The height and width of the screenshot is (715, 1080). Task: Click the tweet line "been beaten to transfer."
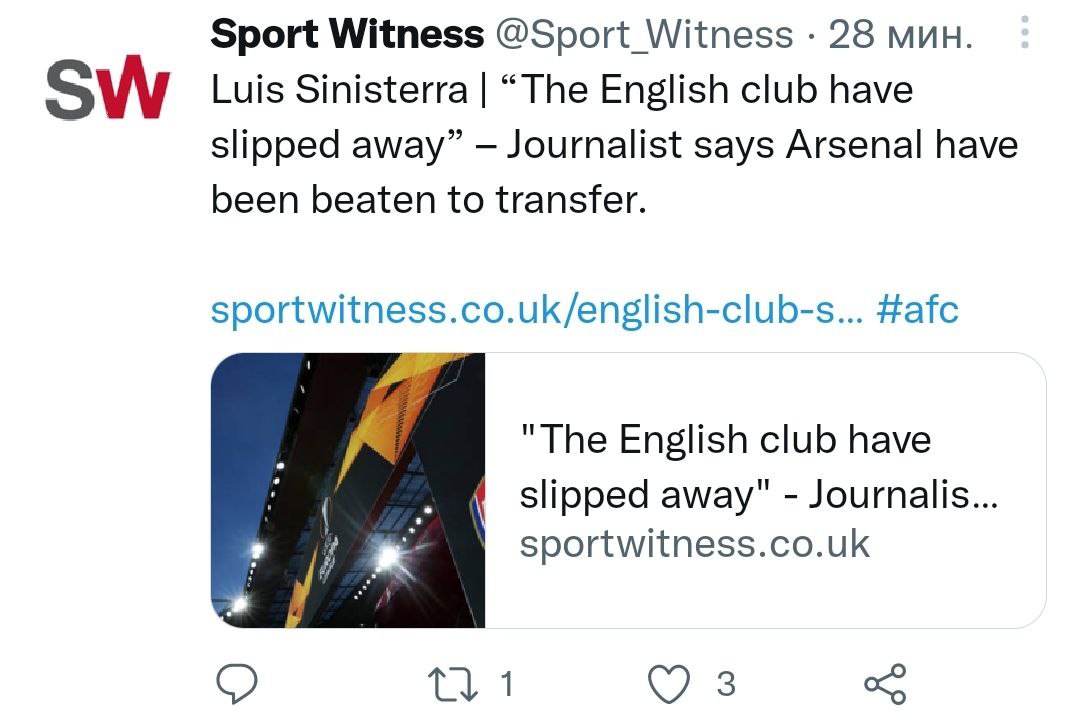[x=429, y=200]
